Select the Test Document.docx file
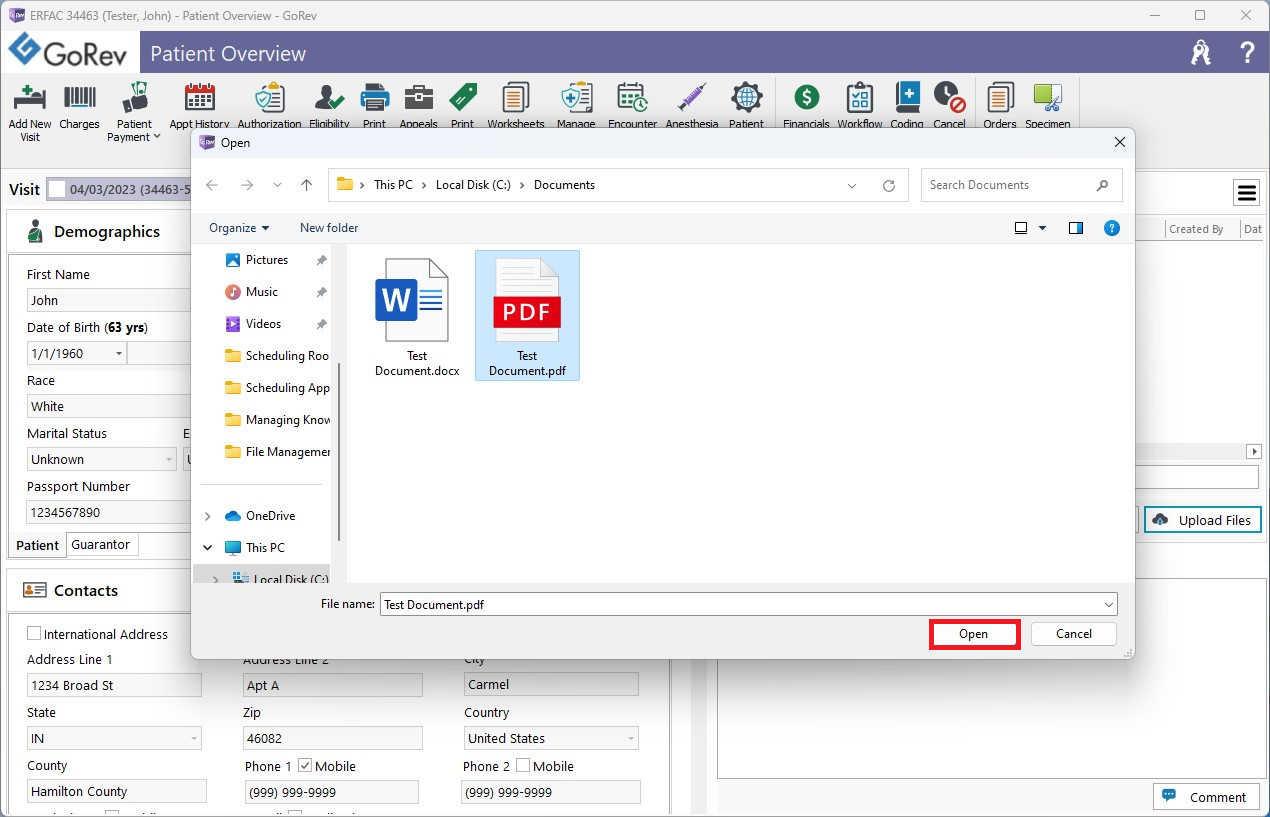Image resolution: width=1270 pixels, height=817 pixels. click(417, 316)
